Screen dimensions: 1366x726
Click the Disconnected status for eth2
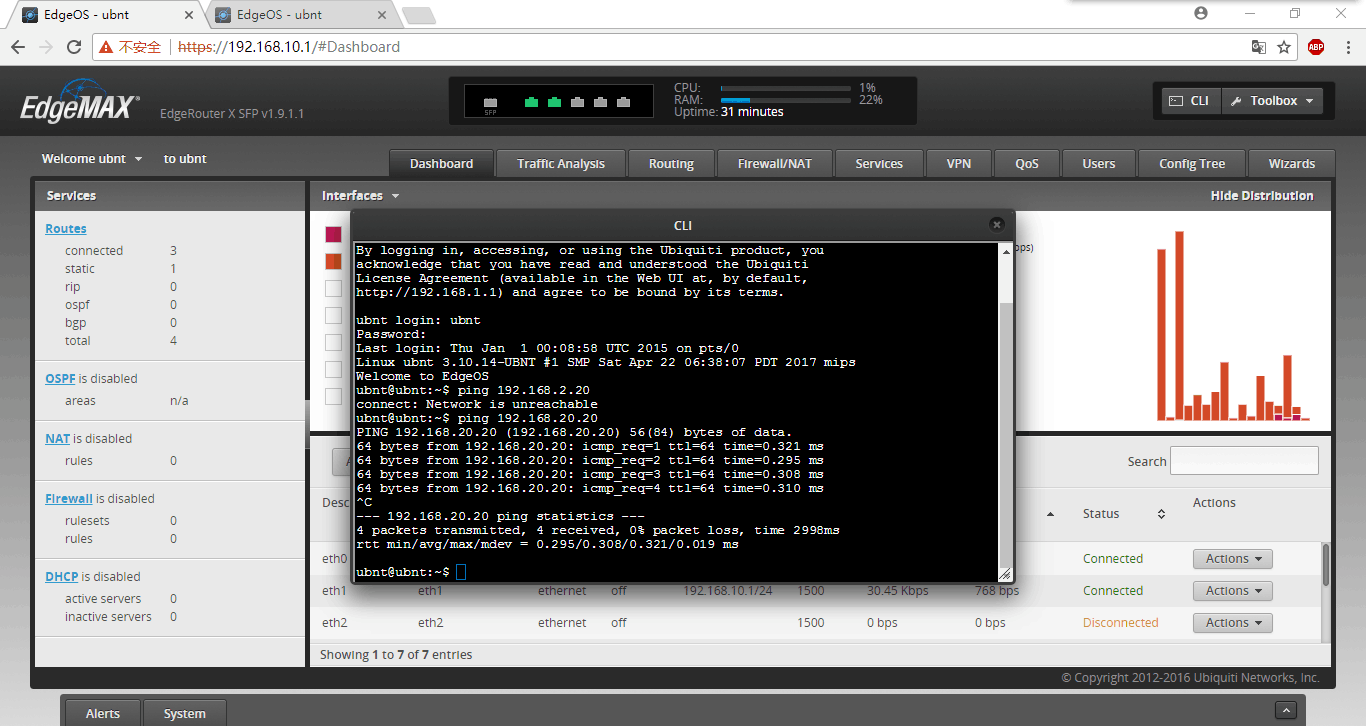pyautogui.click(x=1120, y=623)
